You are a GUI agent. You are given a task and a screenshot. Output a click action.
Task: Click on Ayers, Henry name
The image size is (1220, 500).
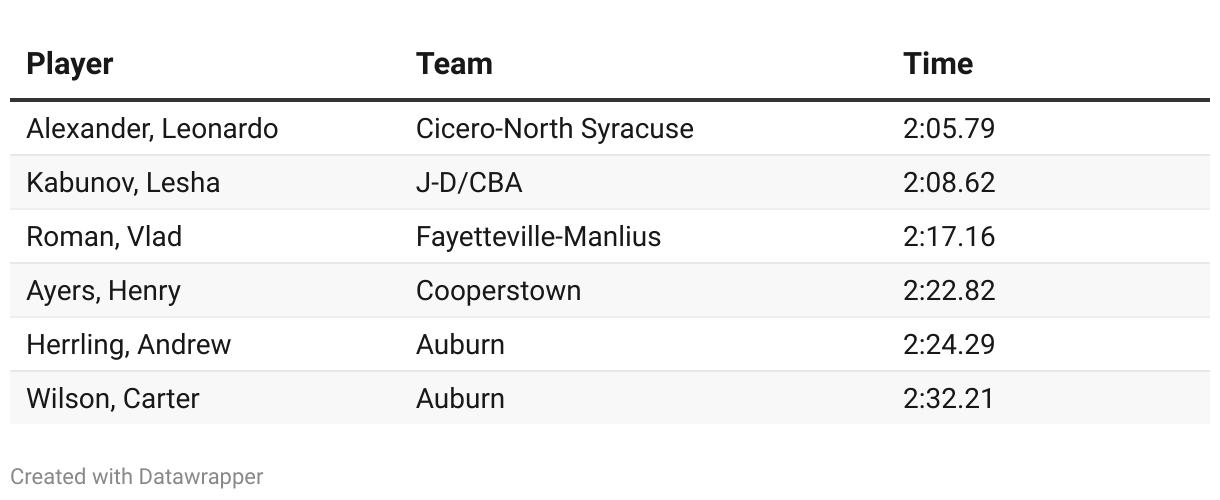tap(103, 291)
